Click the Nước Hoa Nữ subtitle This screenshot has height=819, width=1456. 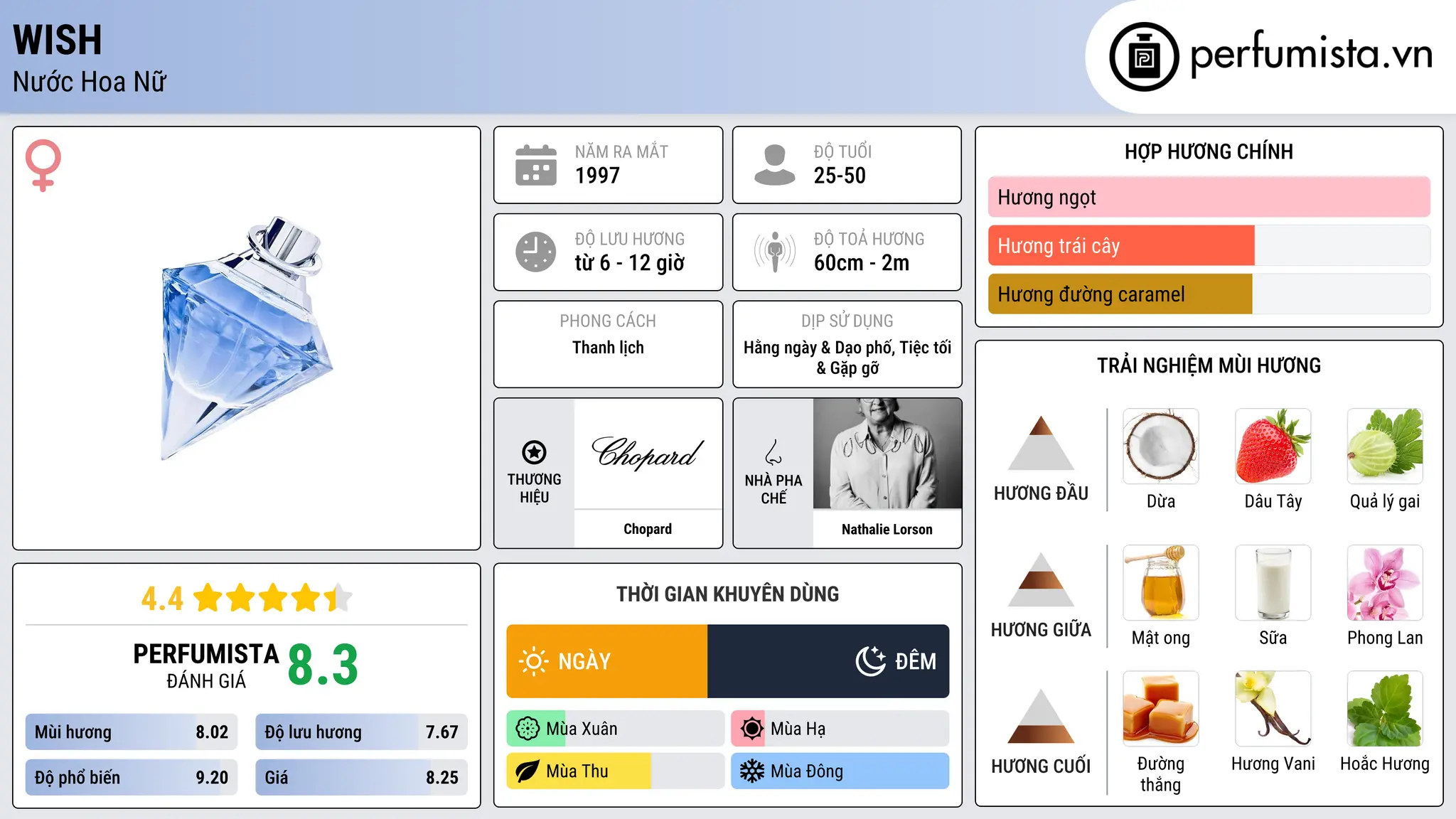click(x=90, y=82)
